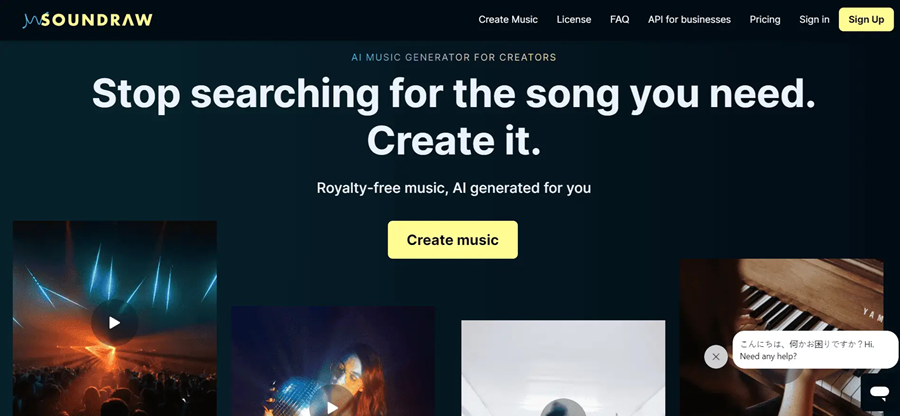The image size is (900, 416).
Task: Open API for businesses page
Action: (x=689, y=20)
